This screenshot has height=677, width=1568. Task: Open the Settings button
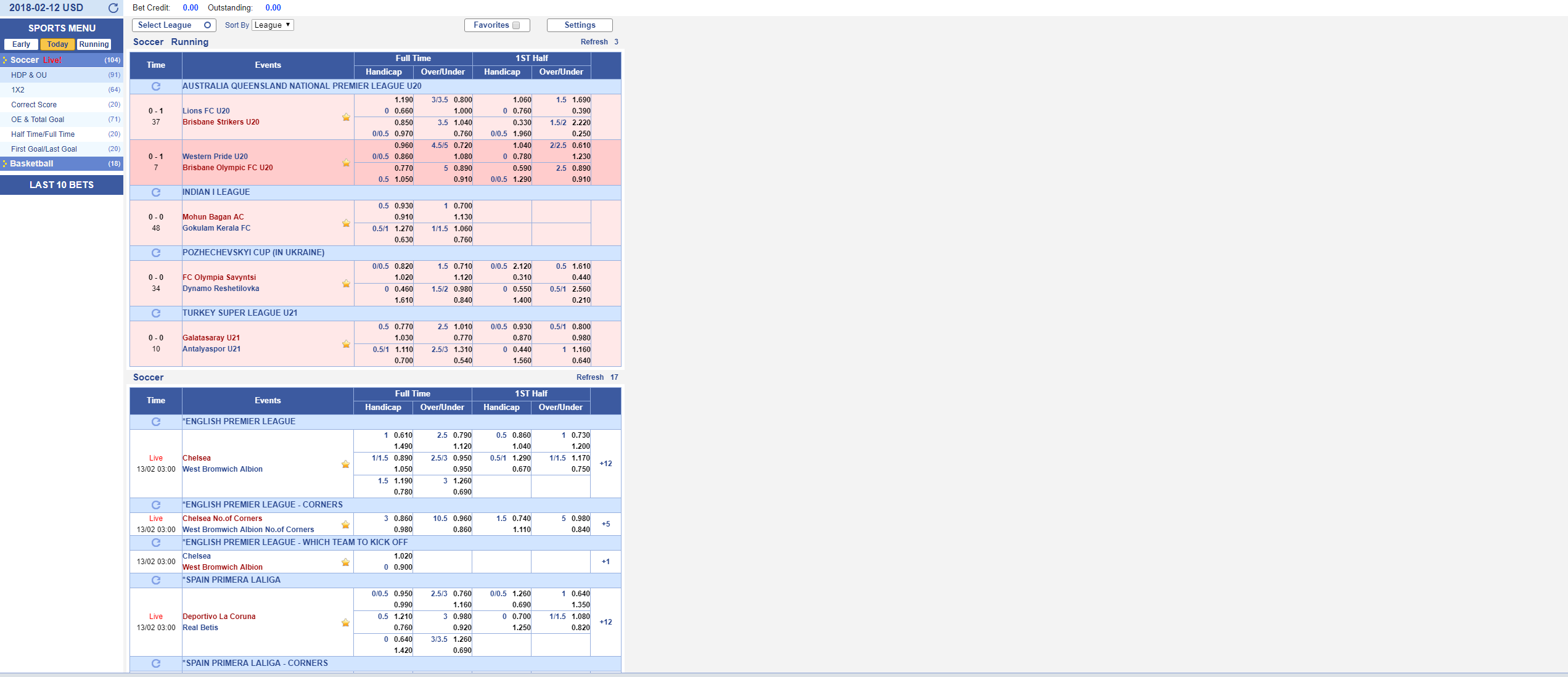[580, 25]
